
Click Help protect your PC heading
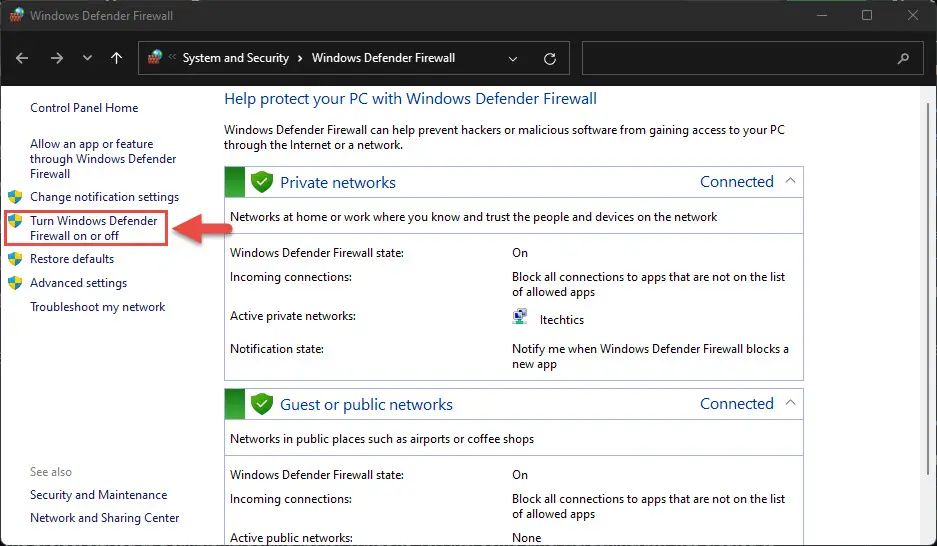click(410, 99)
